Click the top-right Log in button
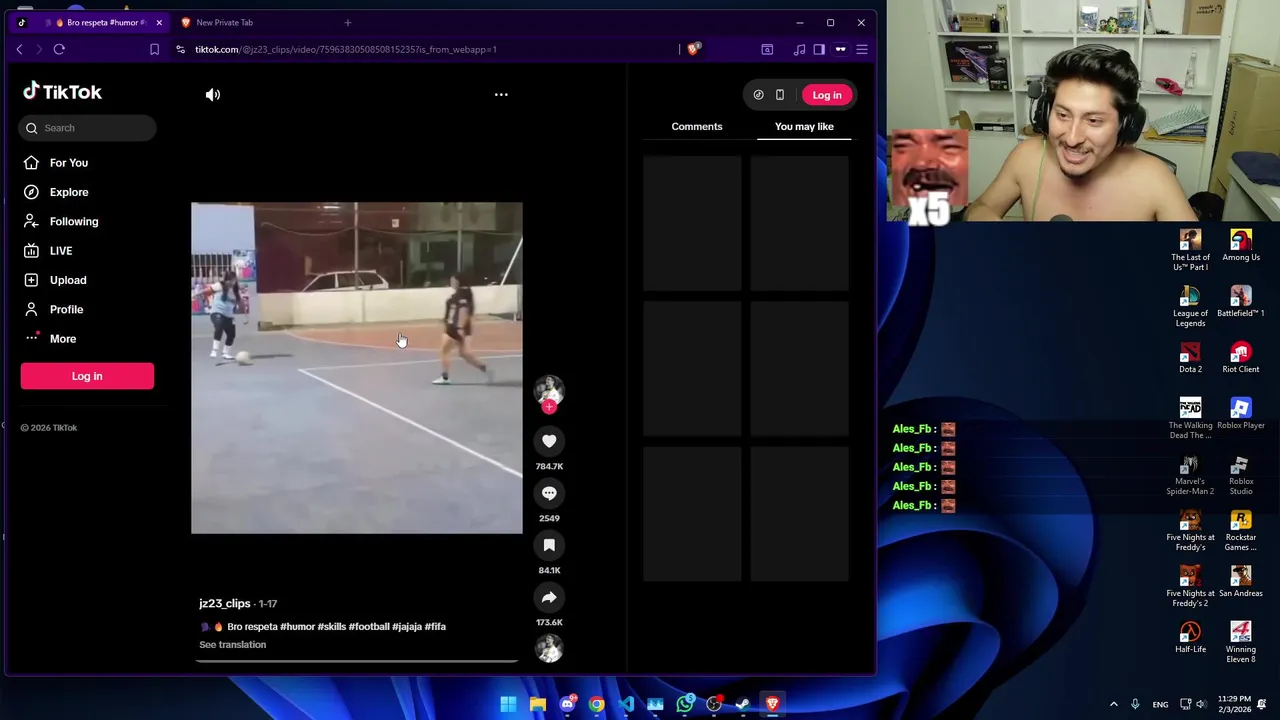Screen dimensions: 1280x720 coord(827,95)
